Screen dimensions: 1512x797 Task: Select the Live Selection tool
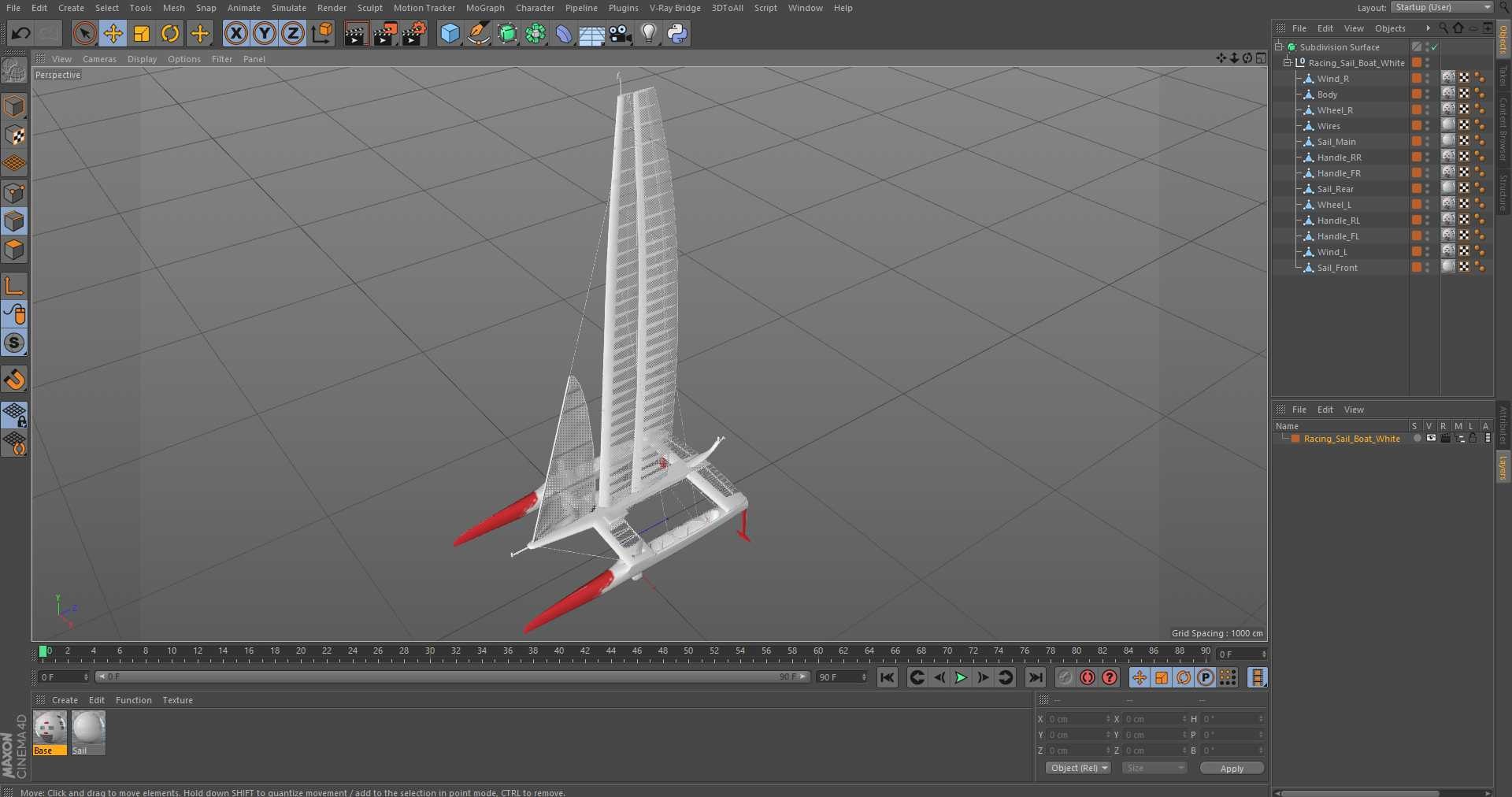tap(84, 33)
